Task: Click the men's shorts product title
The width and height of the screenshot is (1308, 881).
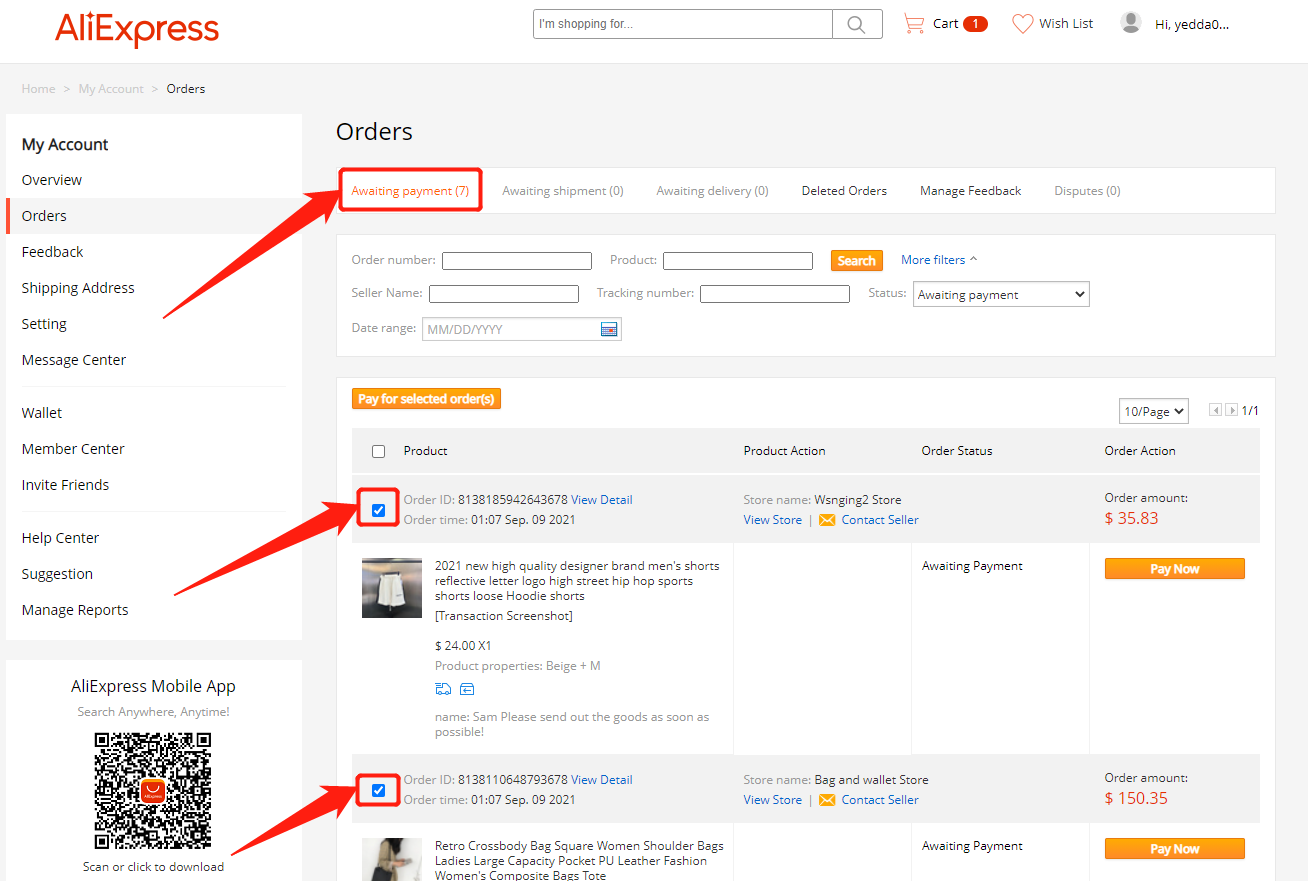Action: click(x=577, y=581)
